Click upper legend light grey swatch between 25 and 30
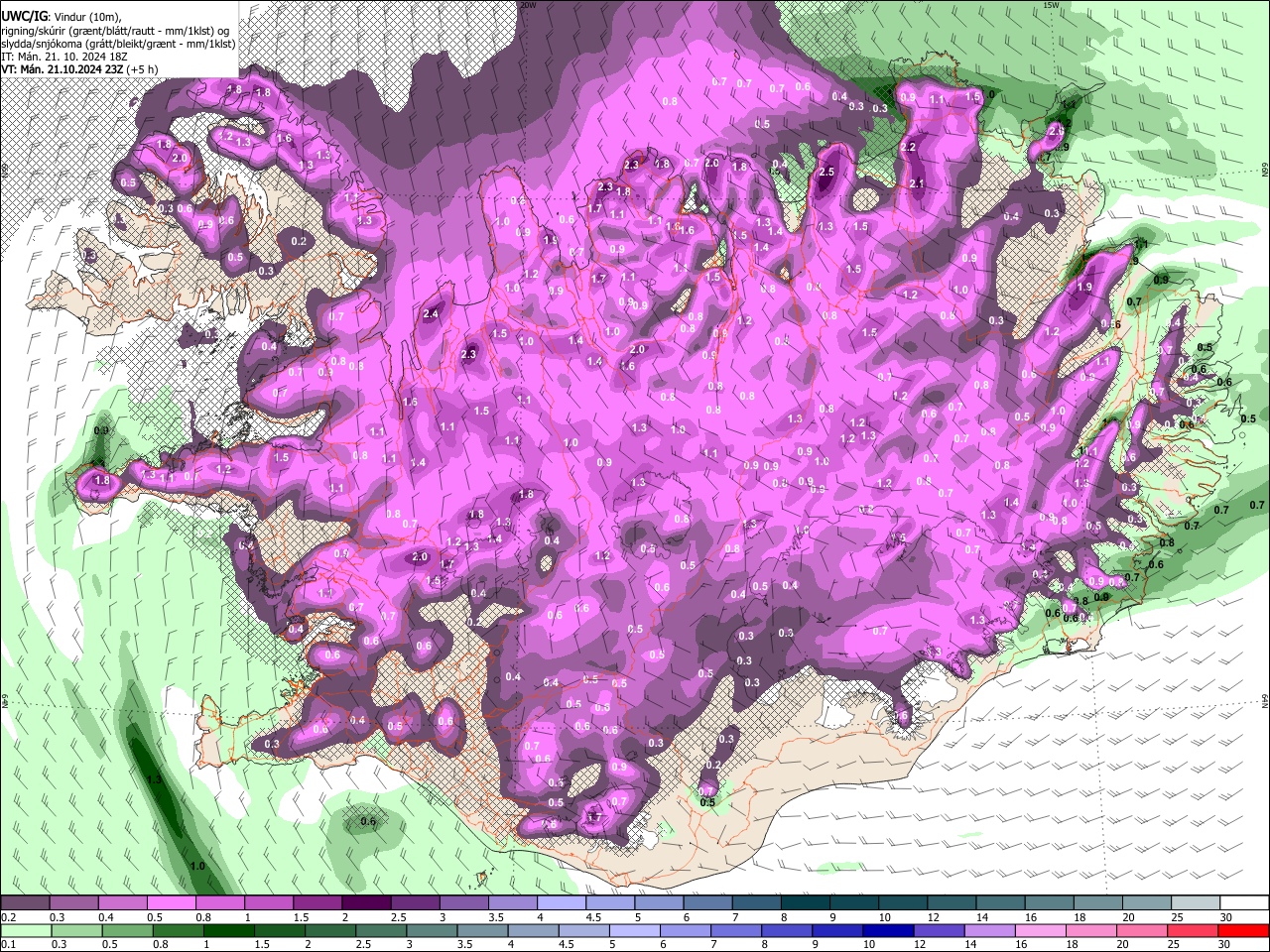The height and width of the screenshot is (952, 1270). click(x=1195, y=903)
